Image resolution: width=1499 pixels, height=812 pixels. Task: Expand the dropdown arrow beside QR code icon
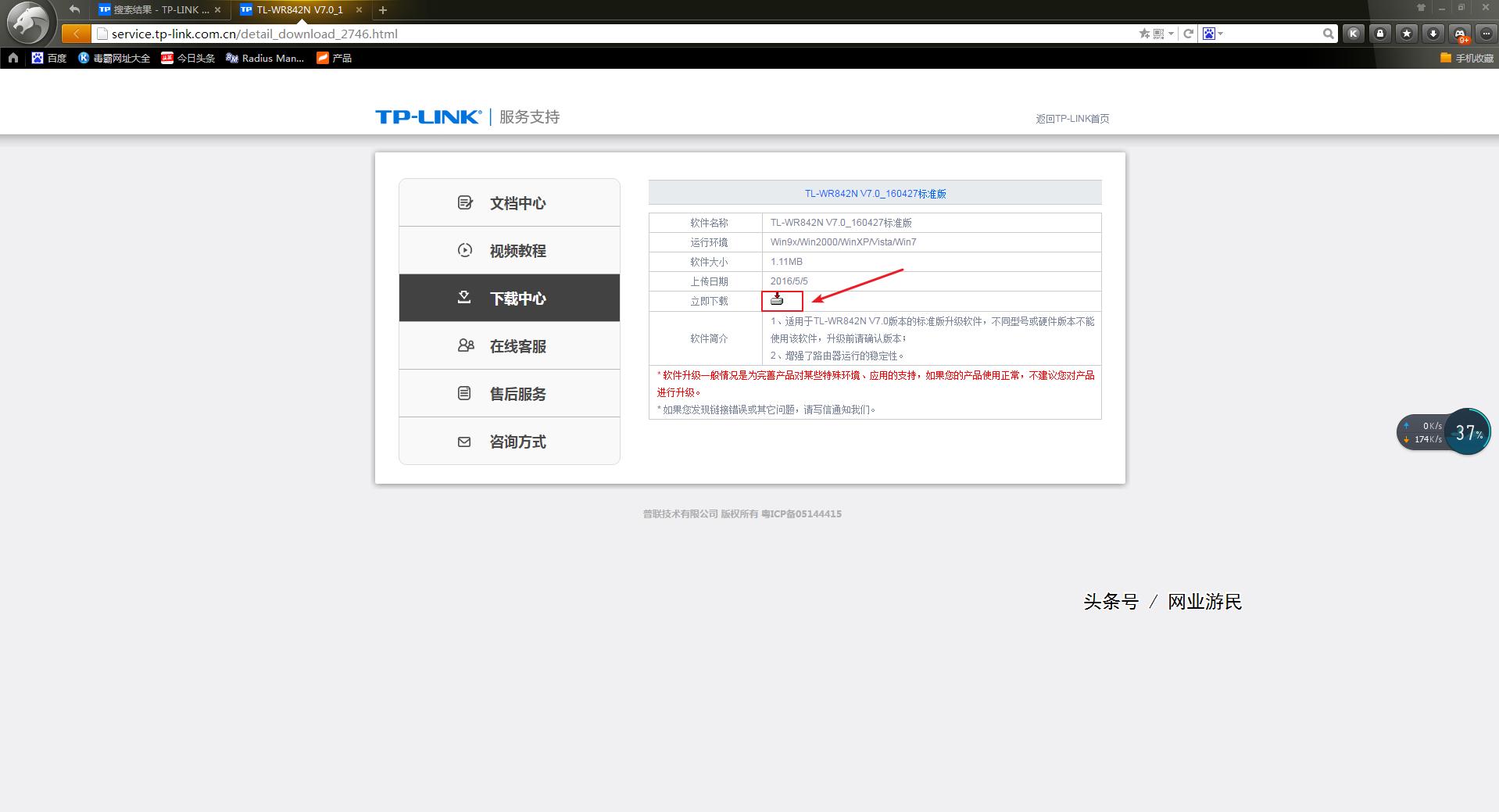[1171, 34]
